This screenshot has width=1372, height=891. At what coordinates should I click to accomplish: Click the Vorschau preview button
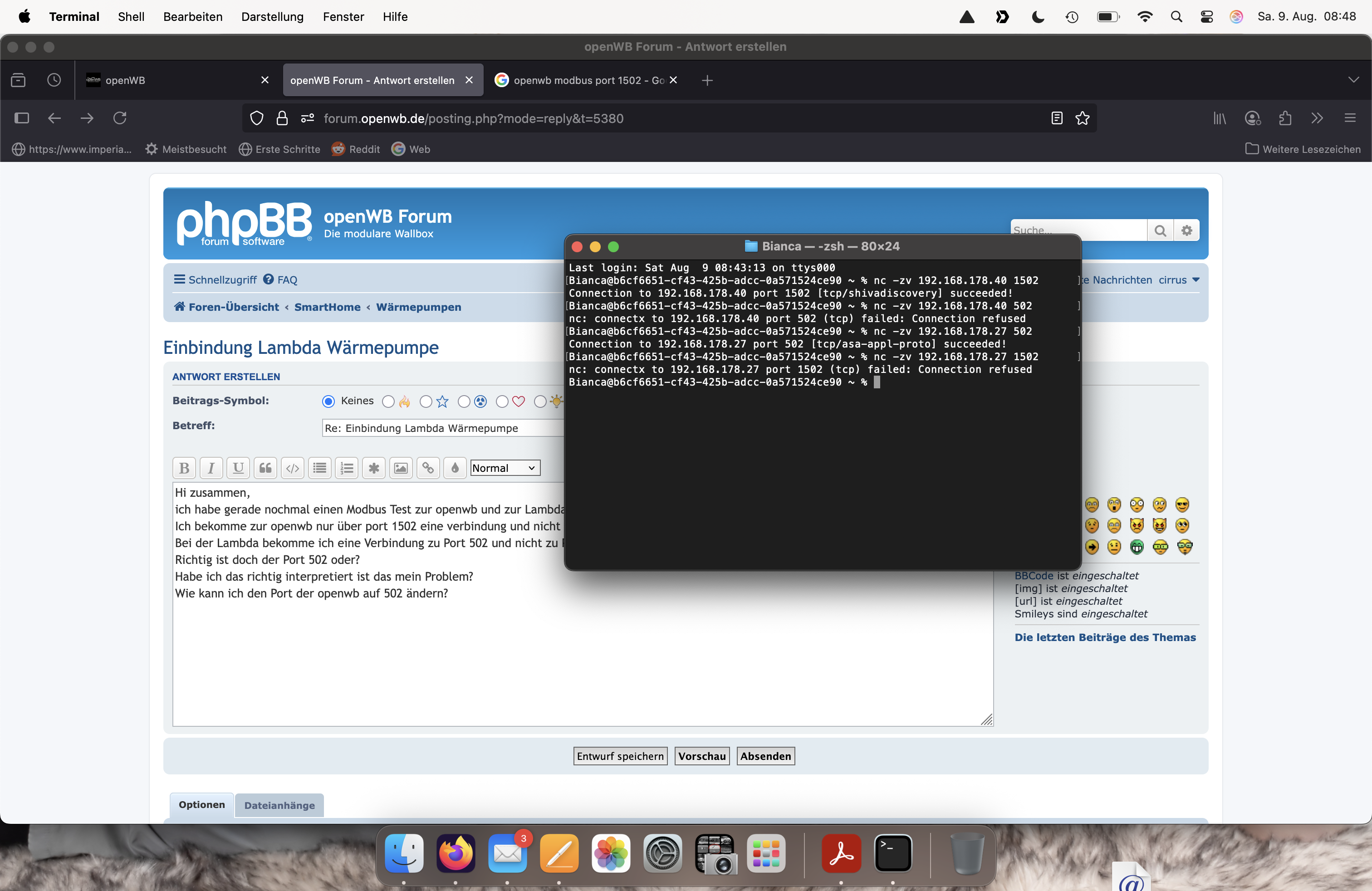[701, 756]
